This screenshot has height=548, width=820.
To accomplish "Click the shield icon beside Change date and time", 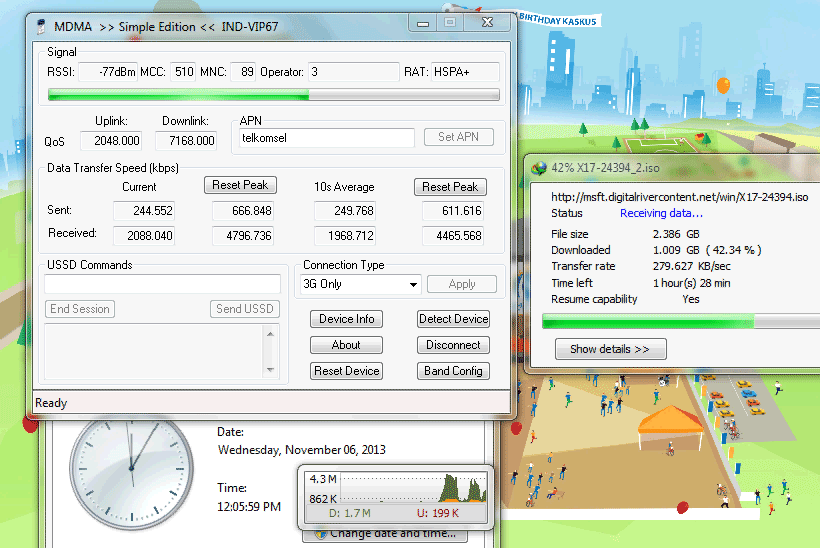I will pos(321,534).
